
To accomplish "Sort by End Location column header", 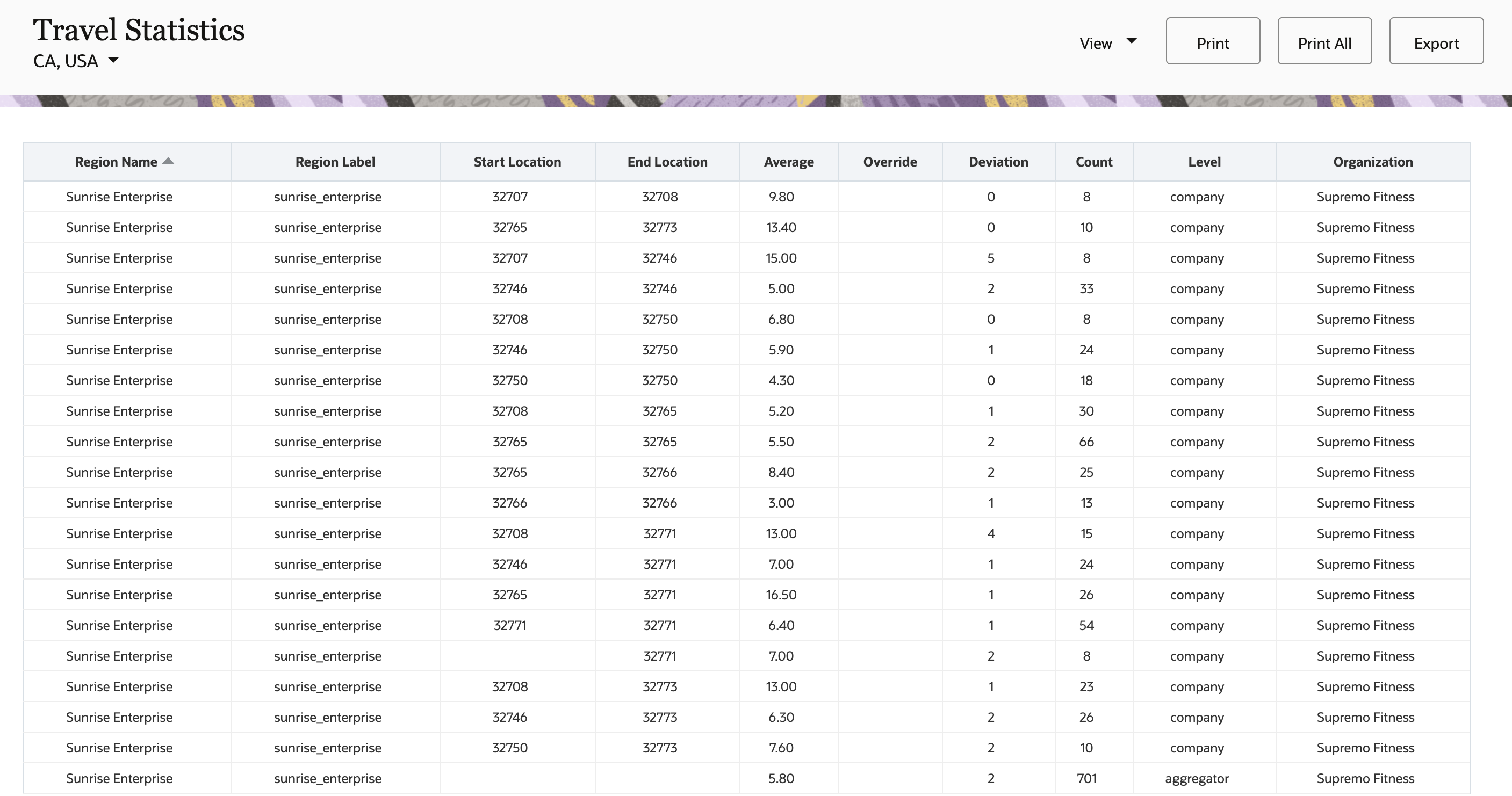I will (667, 162).
